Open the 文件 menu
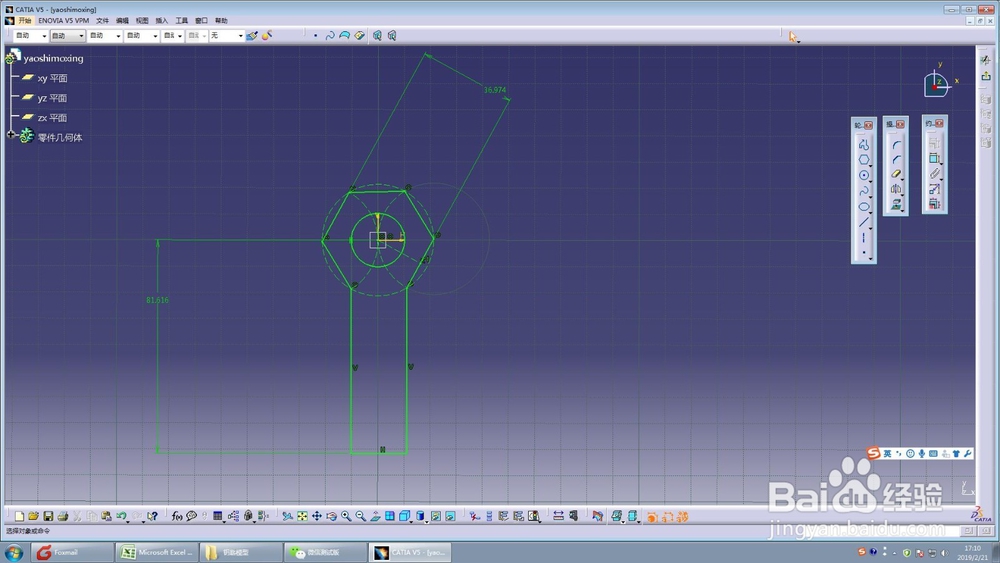Image resolution: width=1000 pixels, height=563 pixels. click(x=102, y=20)
